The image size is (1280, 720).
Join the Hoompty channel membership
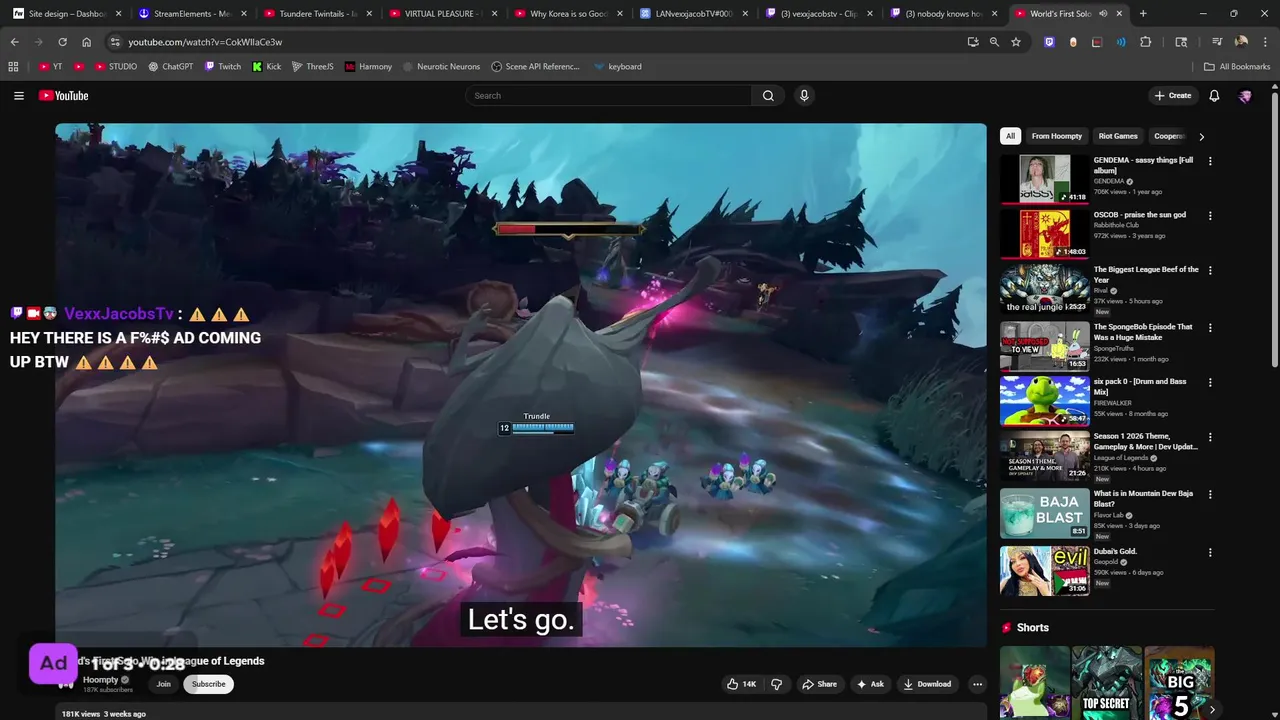pos(163,684)
